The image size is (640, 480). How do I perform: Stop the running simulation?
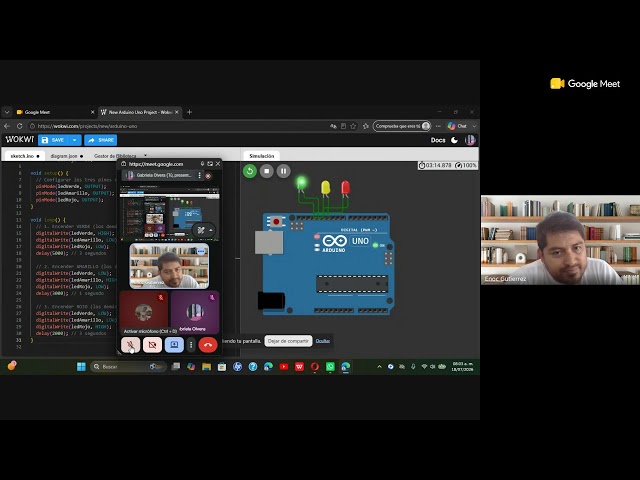click(x=267, y=171)
